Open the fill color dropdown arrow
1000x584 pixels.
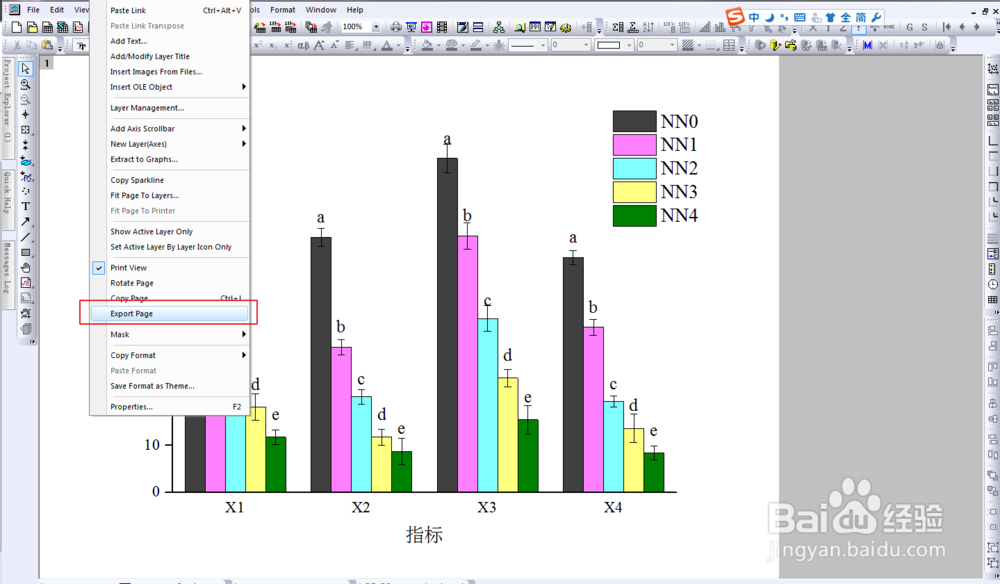coord(439,45)
